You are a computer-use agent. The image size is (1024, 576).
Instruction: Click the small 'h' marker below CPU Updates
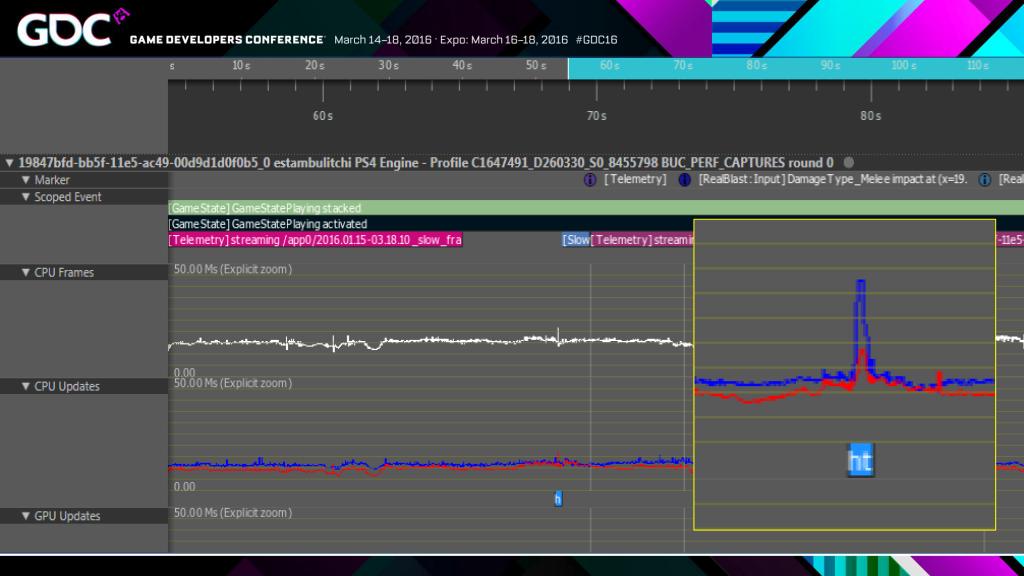point(558,498)
